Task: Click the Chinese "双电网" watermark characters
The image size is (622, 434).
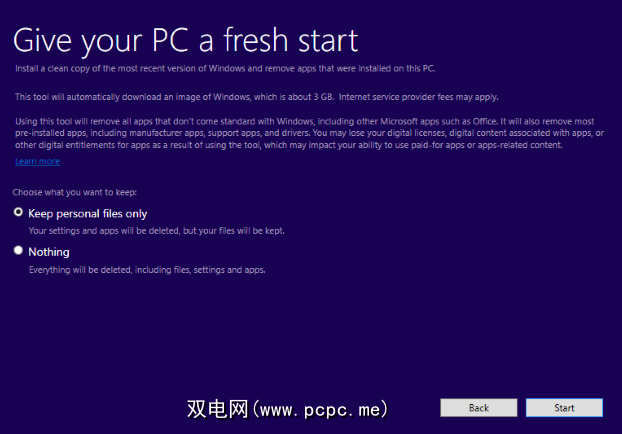Action: point(218,409)
